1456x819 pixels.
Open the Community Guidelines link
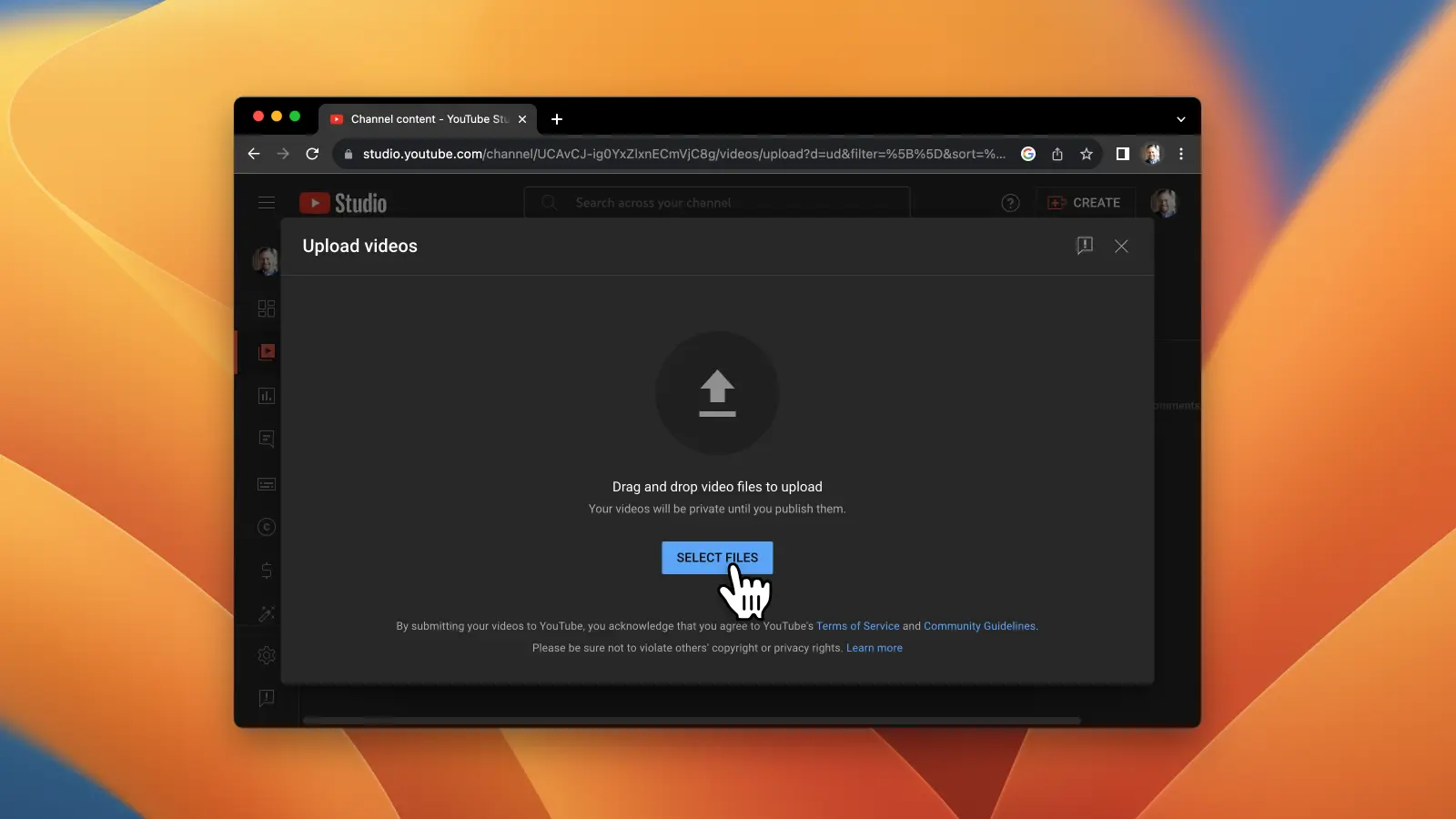tap(979, 626)
